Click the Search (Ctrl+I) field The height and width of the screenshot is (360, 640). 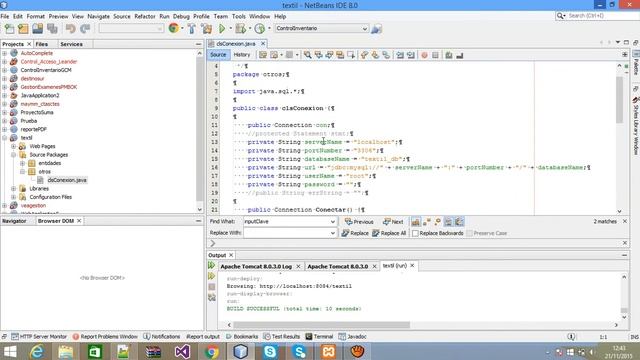[x=602, y=16]
